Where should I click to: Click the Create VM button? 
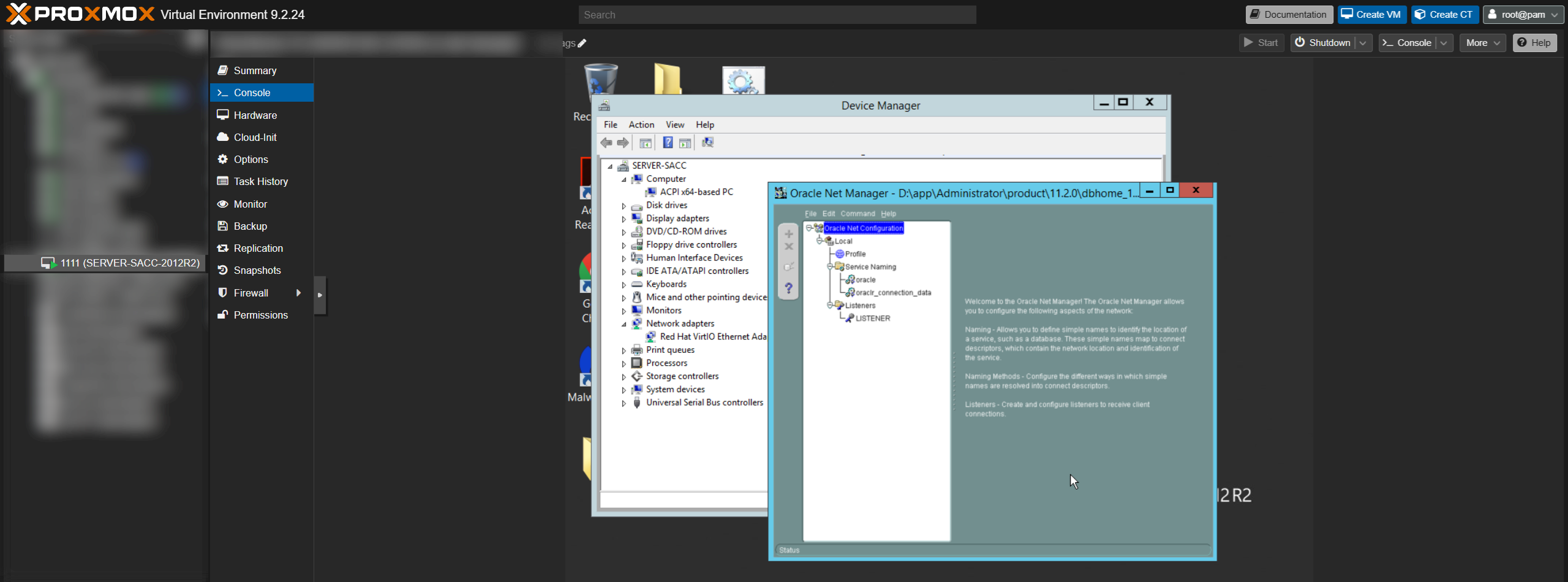pyautogui.click(x=1371, y=15)
